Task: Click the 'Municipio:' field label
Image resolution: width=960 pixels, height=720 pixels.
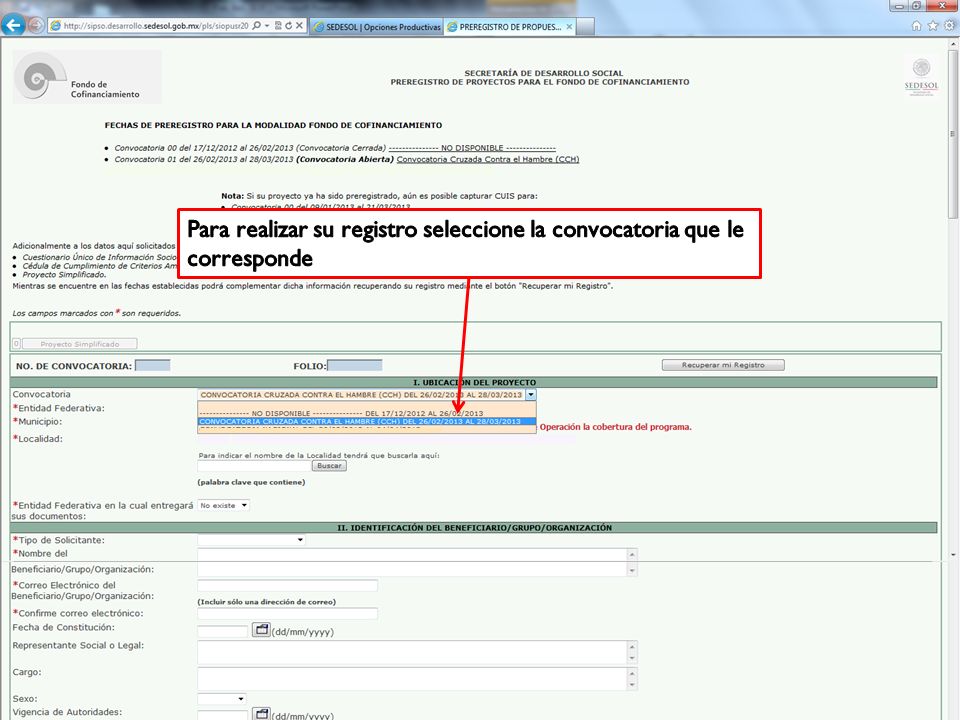Action: [37, 422]
